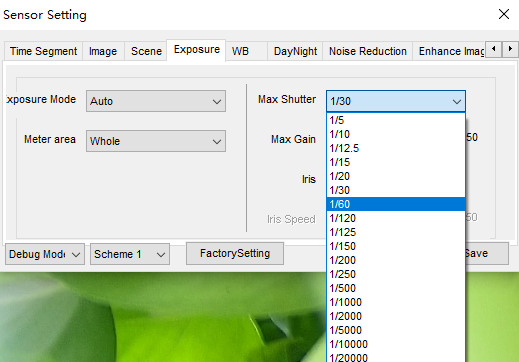The width and height of the screenshot is (519, 362).
Task: Open the Debug Mode dropdown
Action: click(45, 254)
